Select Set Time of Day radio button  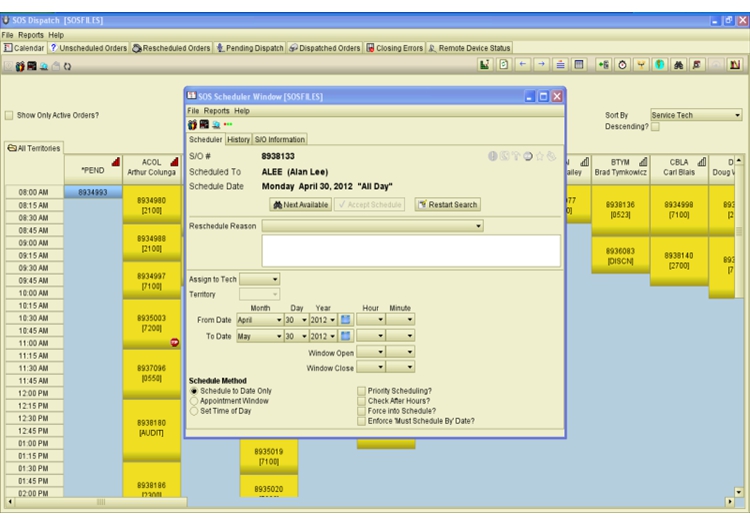click(x=194, y=411)
